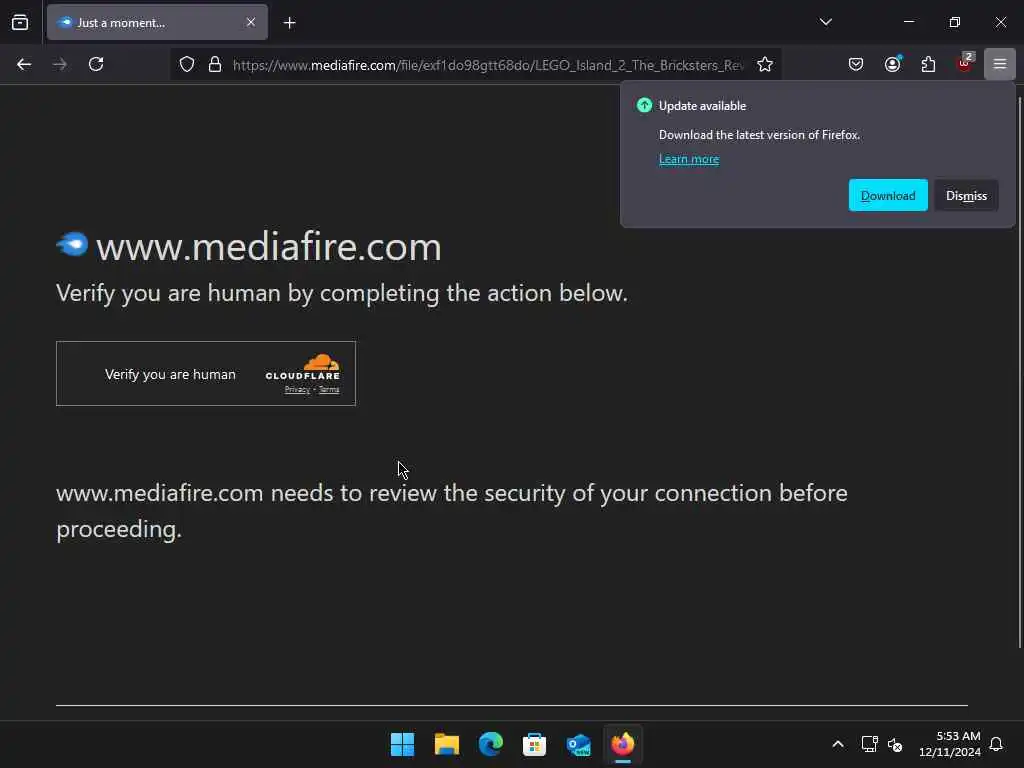Click the mediafire flame logo
The width and height of the screenshot is (1024, 768).
(72, 244)
